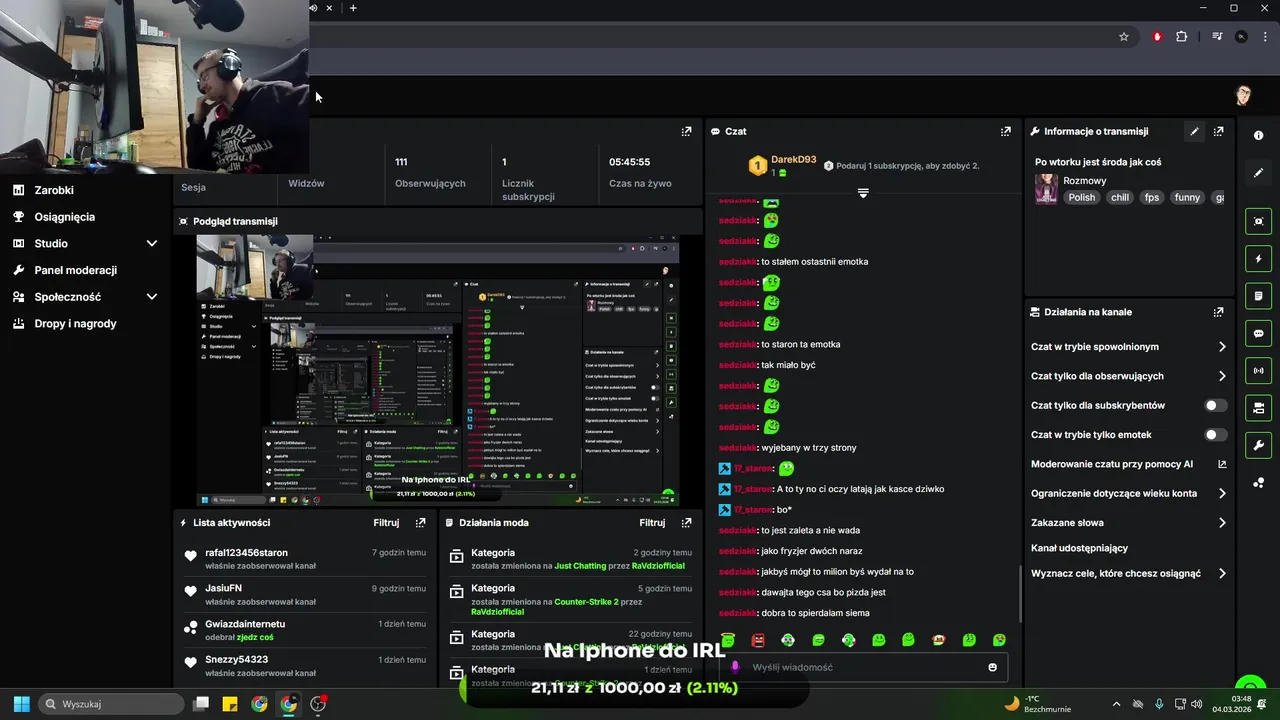This screenshot has width=1280, height=720.
Task: Pop out the Lista aktywności panel
Action: 420,522
